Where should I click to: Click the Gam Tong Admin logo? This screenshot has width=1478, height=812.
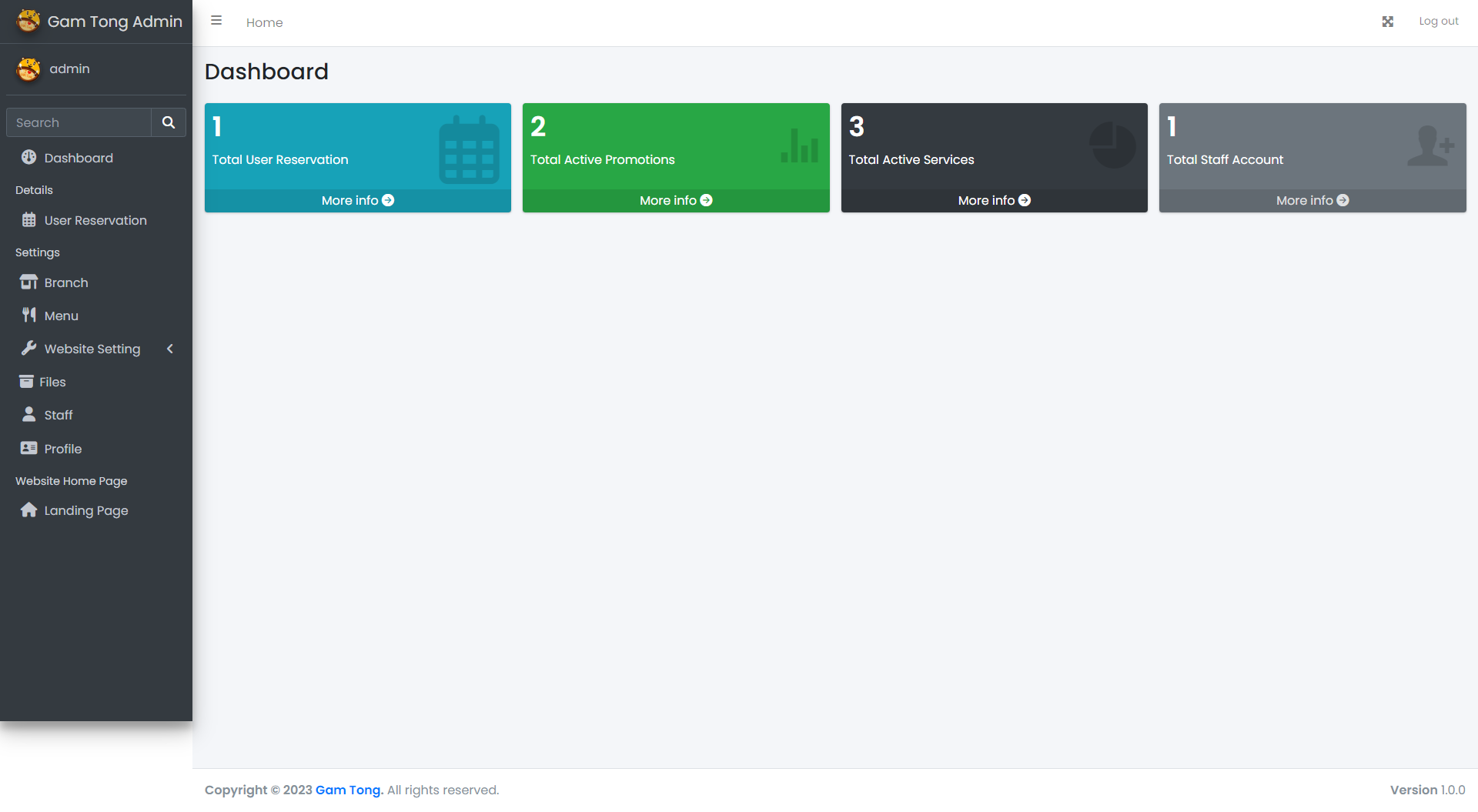tap(28, 21)
